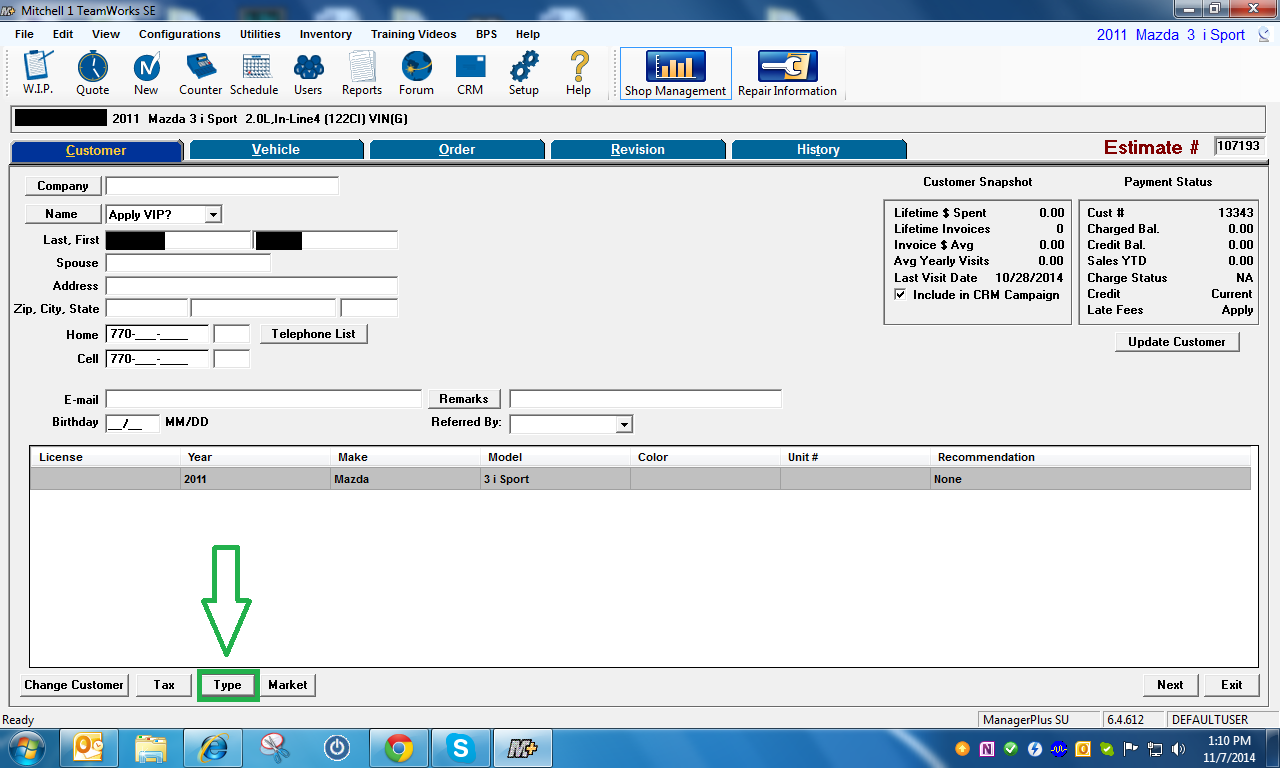Open the CRM icon
The height and width of the screenshot is (768, 1280).
(x=470, y=73)
